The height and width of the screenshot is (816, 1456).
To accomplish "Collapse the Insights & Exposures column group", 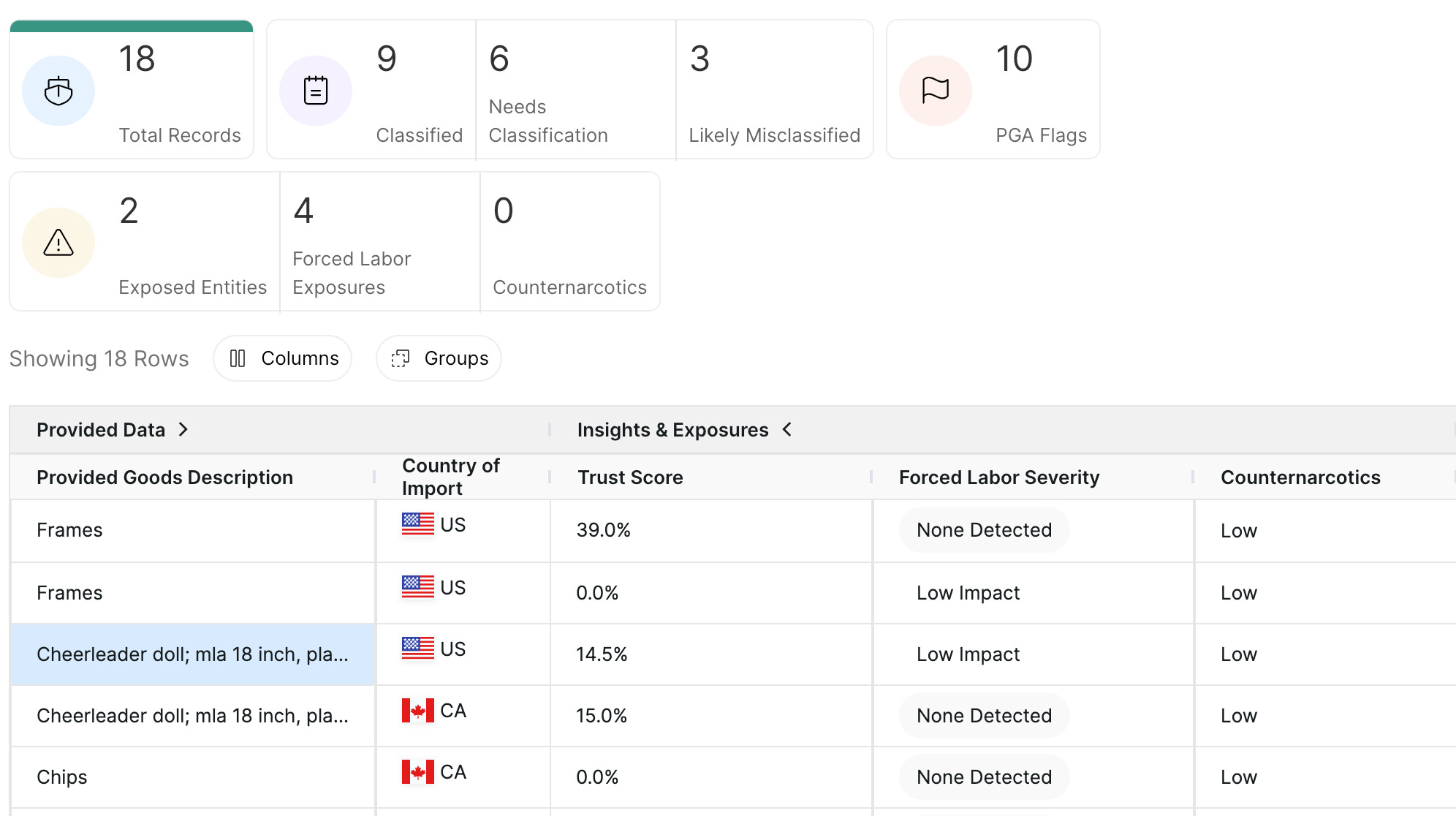I will [x=787, y=430].
